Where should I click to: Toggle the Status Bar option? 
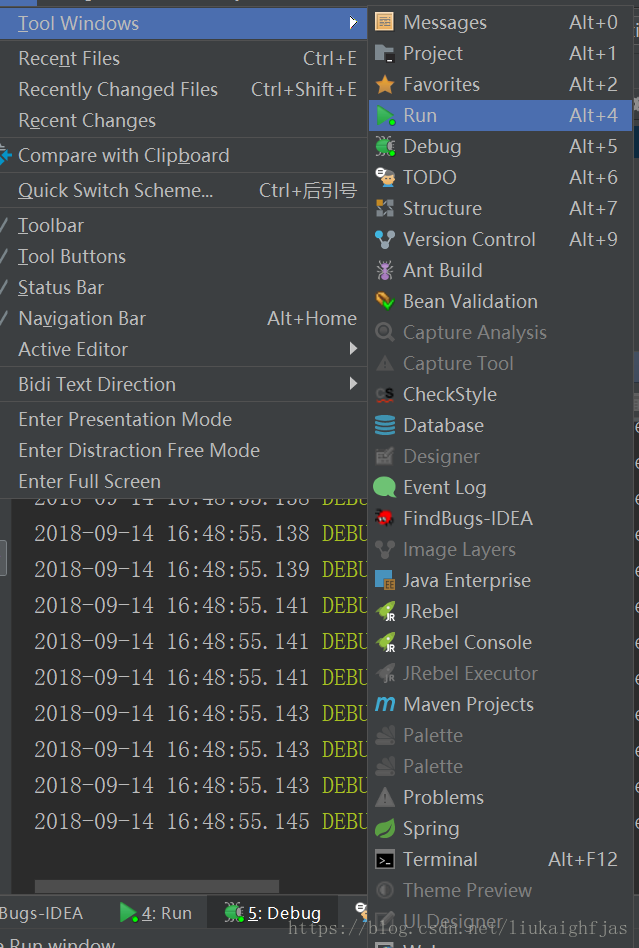click(x=183, y=287)
